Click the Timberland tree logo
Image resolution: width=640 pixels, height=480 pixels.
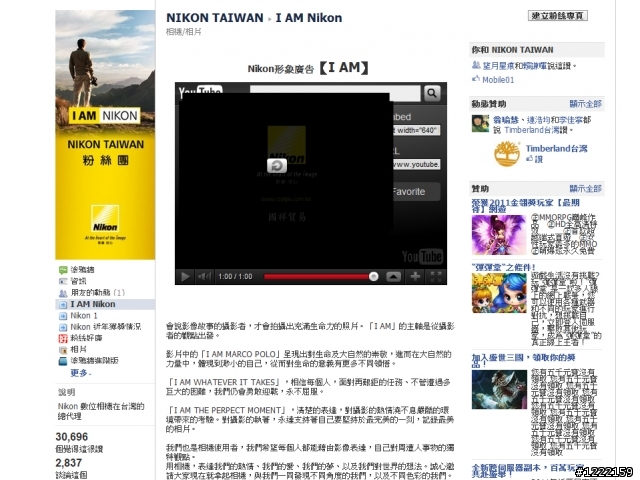tap(507, 153)
